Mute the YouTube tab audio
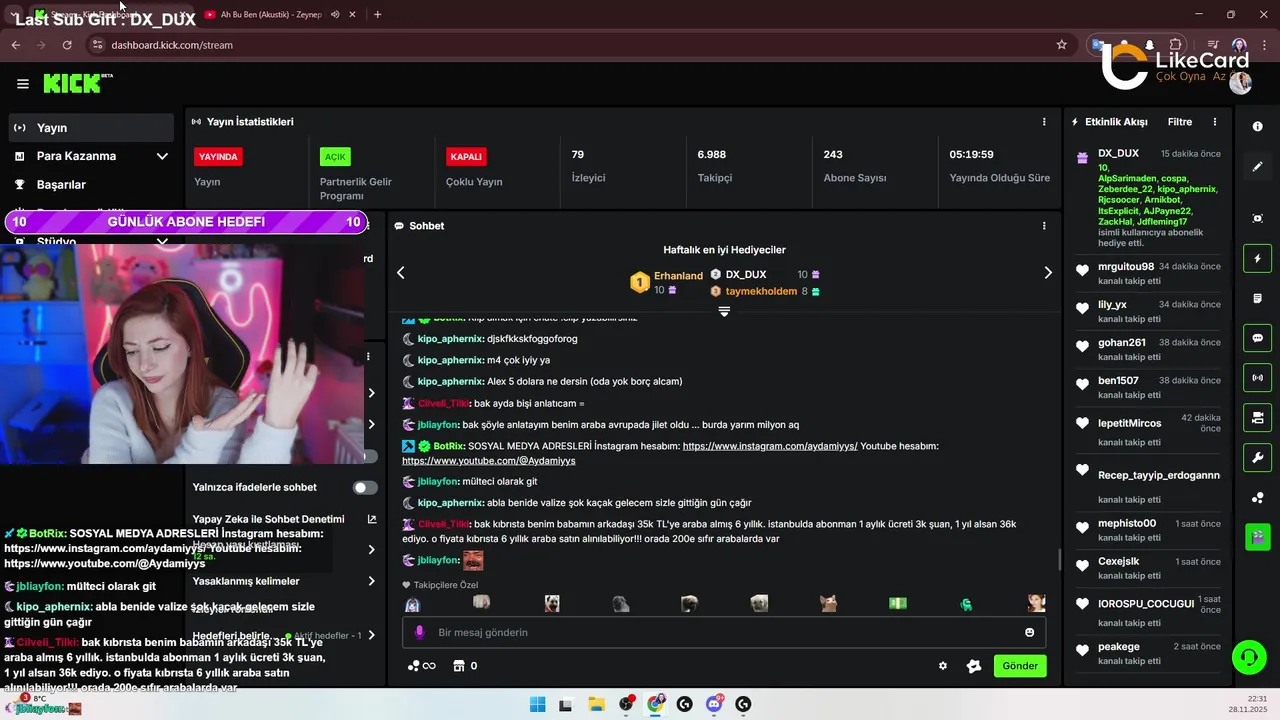The height and width of the screenshot is (720, 1280). [x=335, y=15]
